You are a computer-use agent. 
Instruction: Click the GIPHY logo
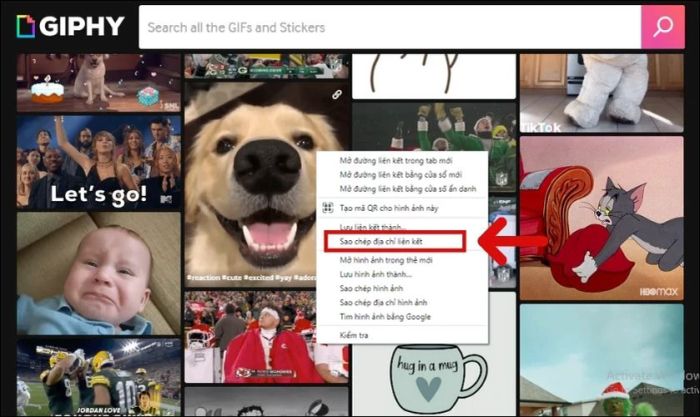coord(71,26)
